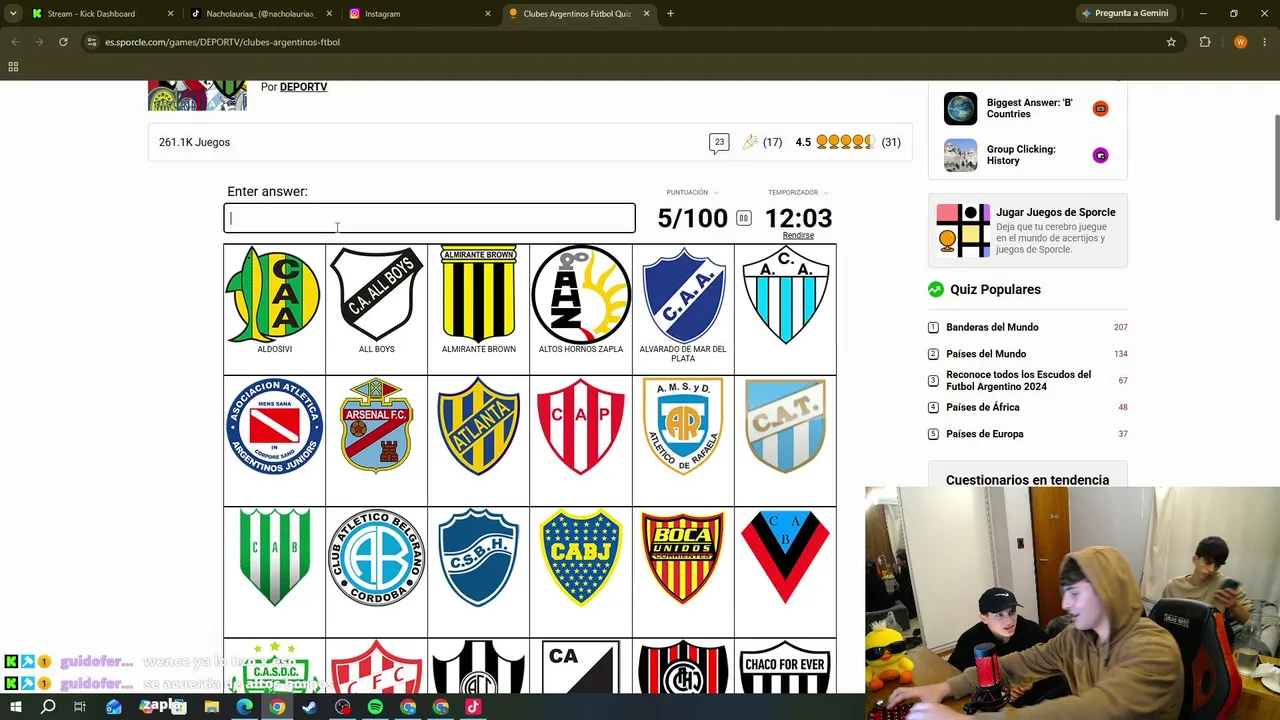The image size is (1280, 720).
Task: Open OBS Studio from the taskbar
Action: [x=343, y=707]
